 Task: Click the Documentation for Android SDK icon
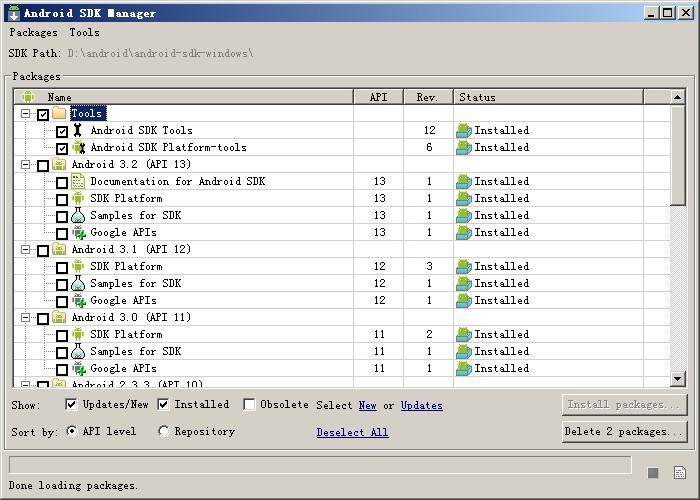point(78,181)
